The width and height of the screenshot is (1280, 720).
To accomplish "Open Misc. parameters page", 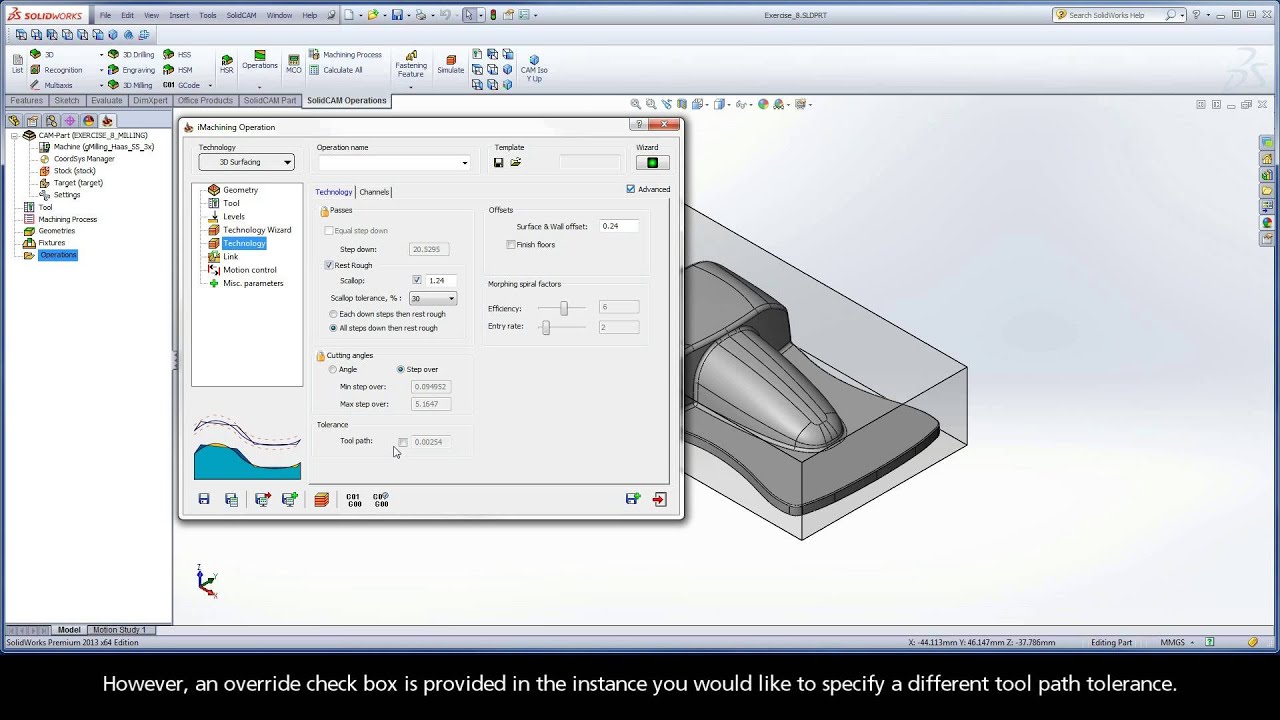I will 253,283.
